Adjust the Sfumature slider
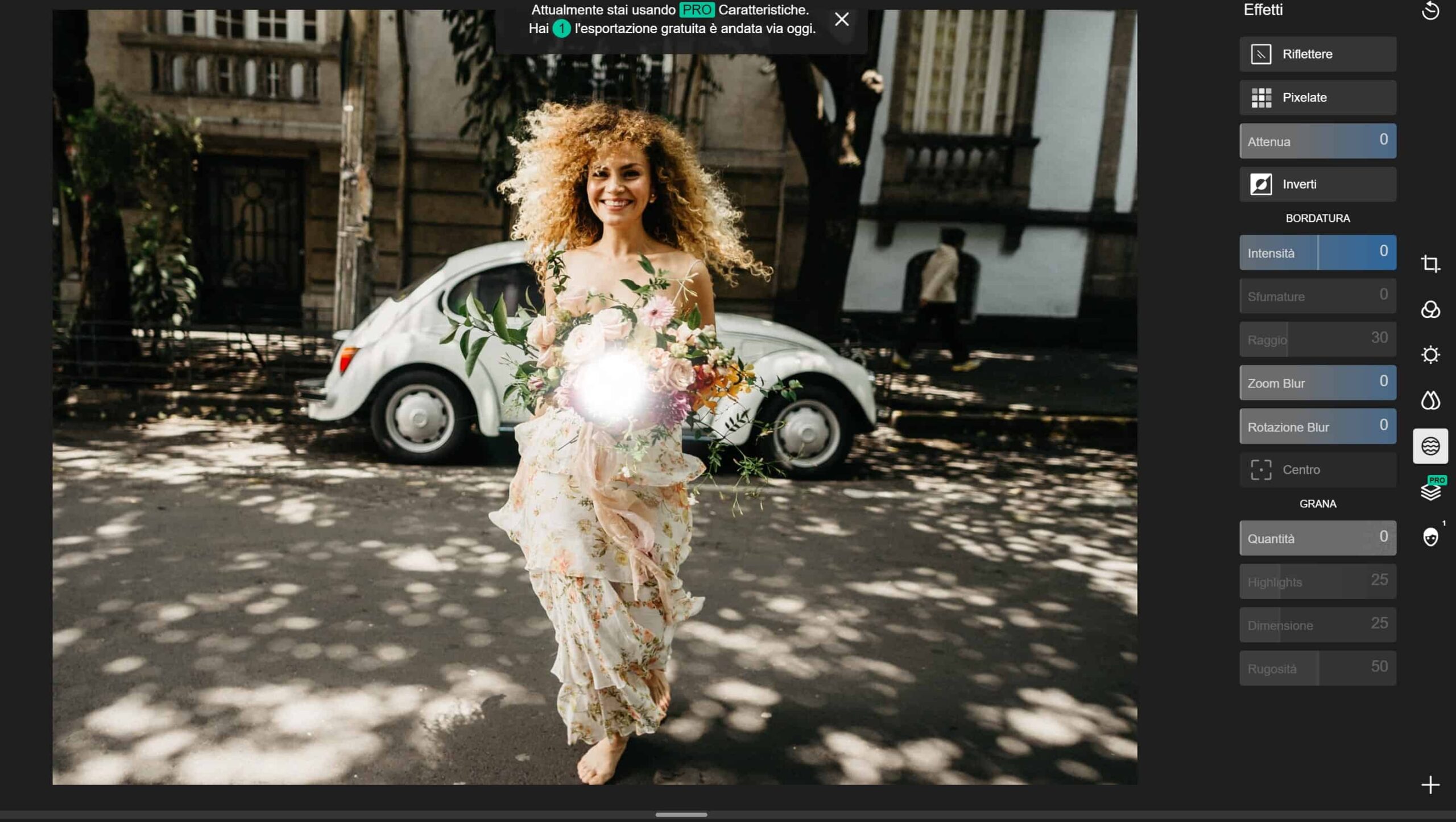 click(x=1318, y=296)
